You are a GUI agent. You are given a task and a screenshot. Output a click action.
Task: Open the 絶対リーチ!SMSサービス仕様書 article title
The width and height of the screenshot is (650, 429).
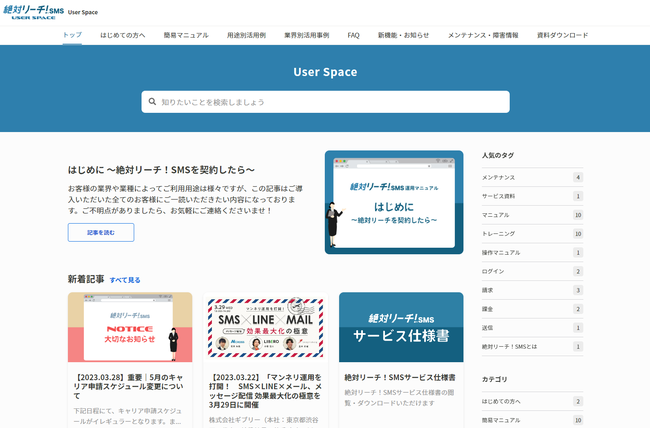[x=399, y=378]
